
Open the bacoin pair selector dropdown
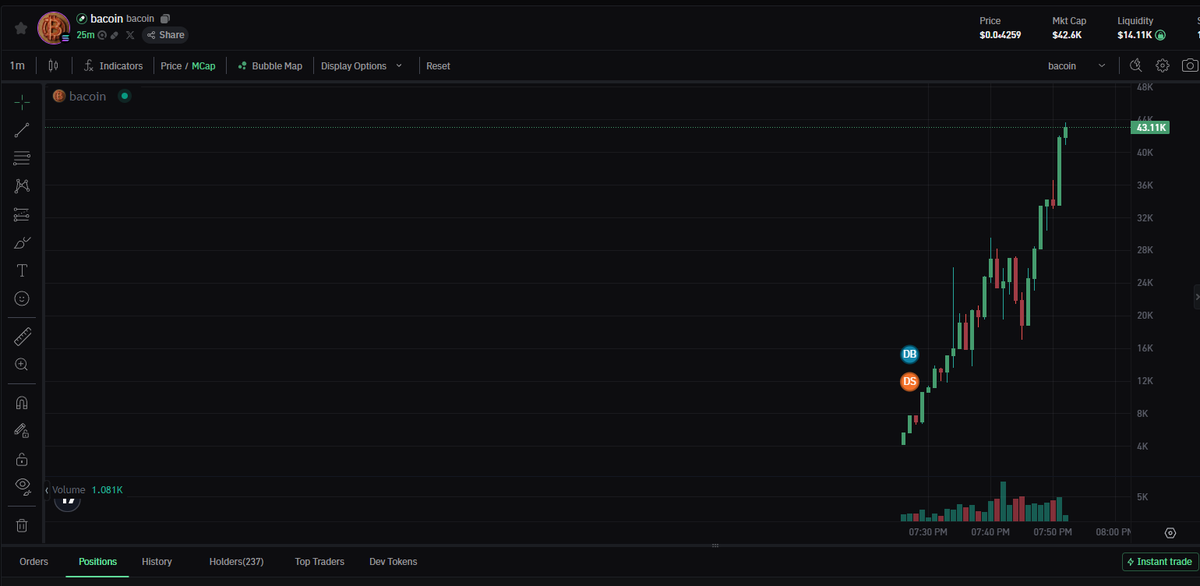coord(1077,66)
